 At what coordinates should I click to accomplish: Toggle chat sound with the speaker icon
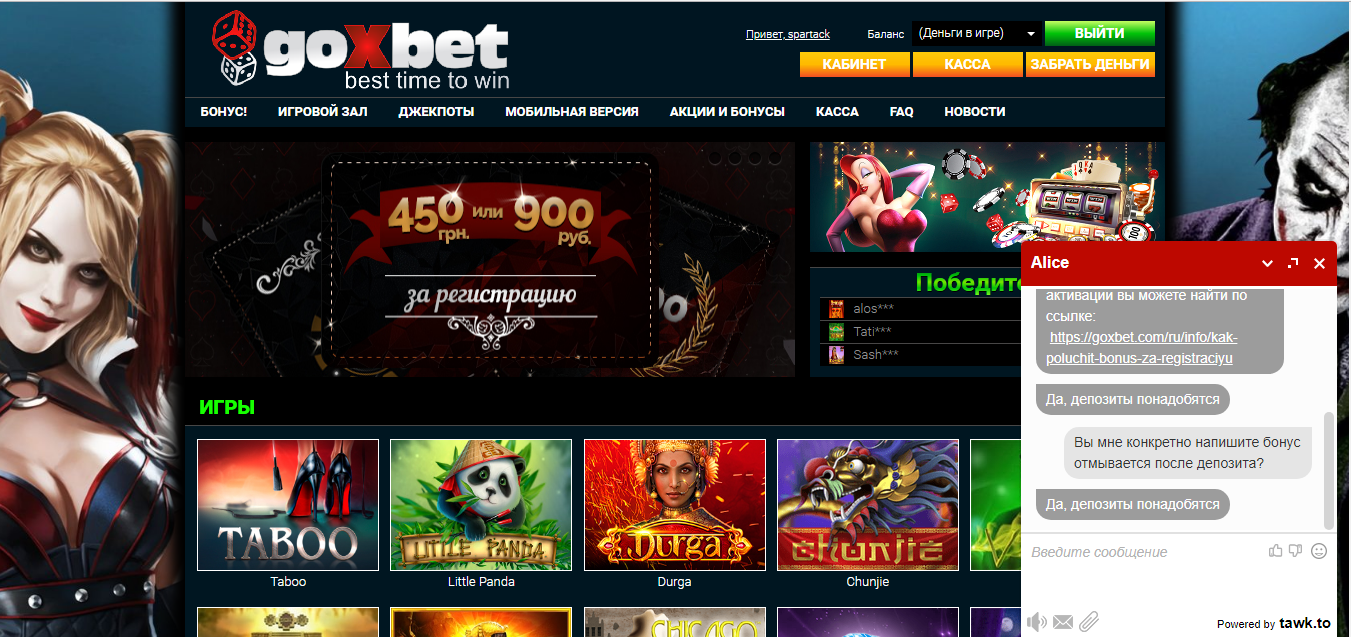(x=1037, y=622)
